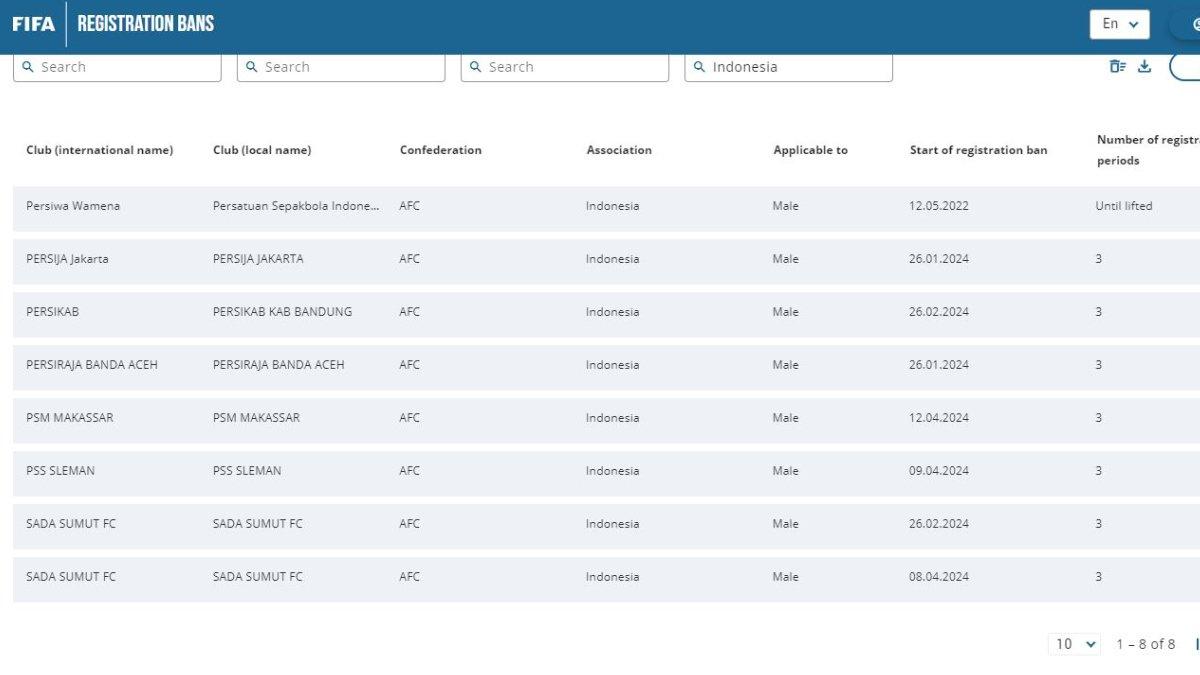Sort by Club (local name) column header

tap(262, 150)
